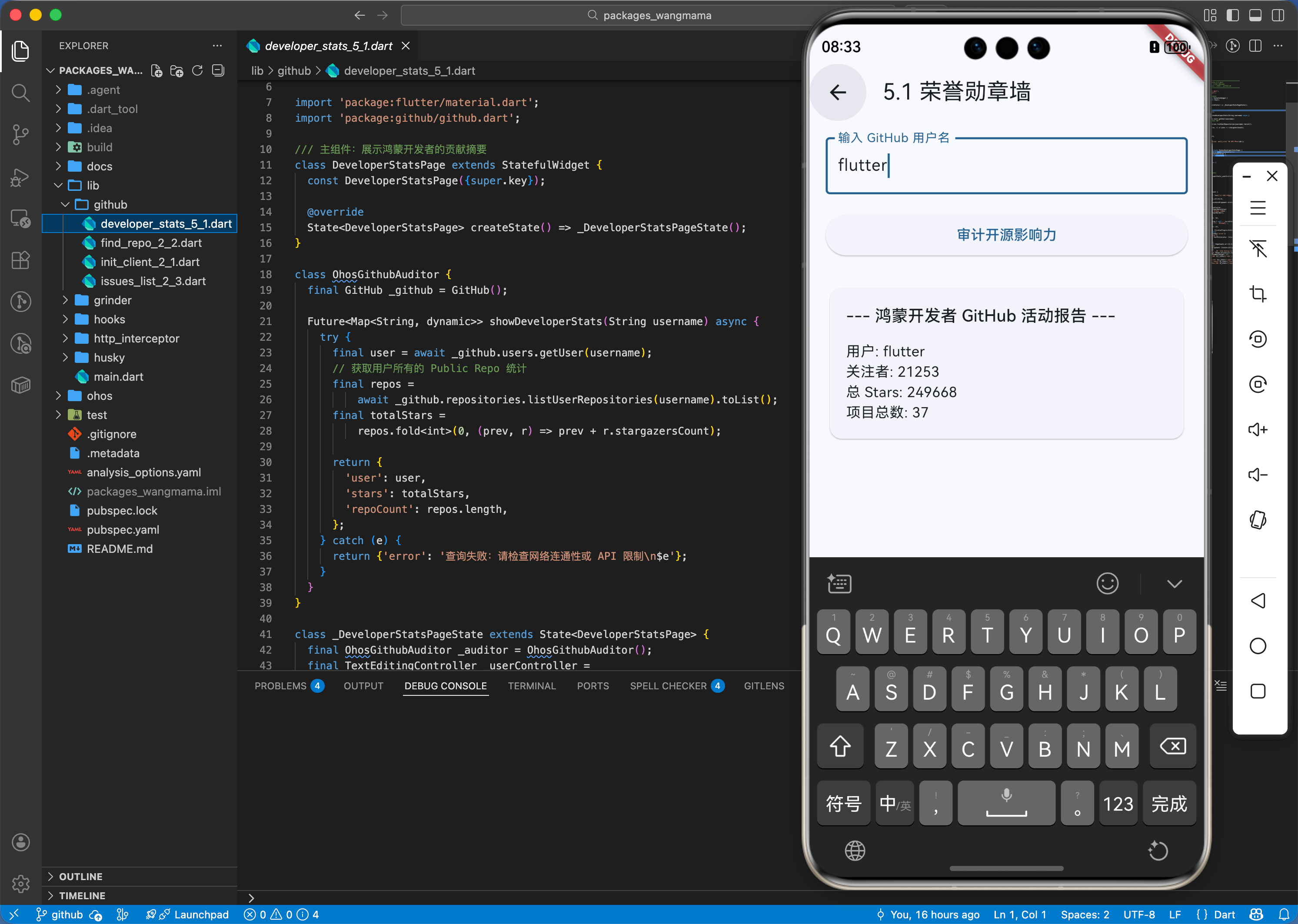
Task: Expand the grinder folder
Action: [x=112, y=300]
